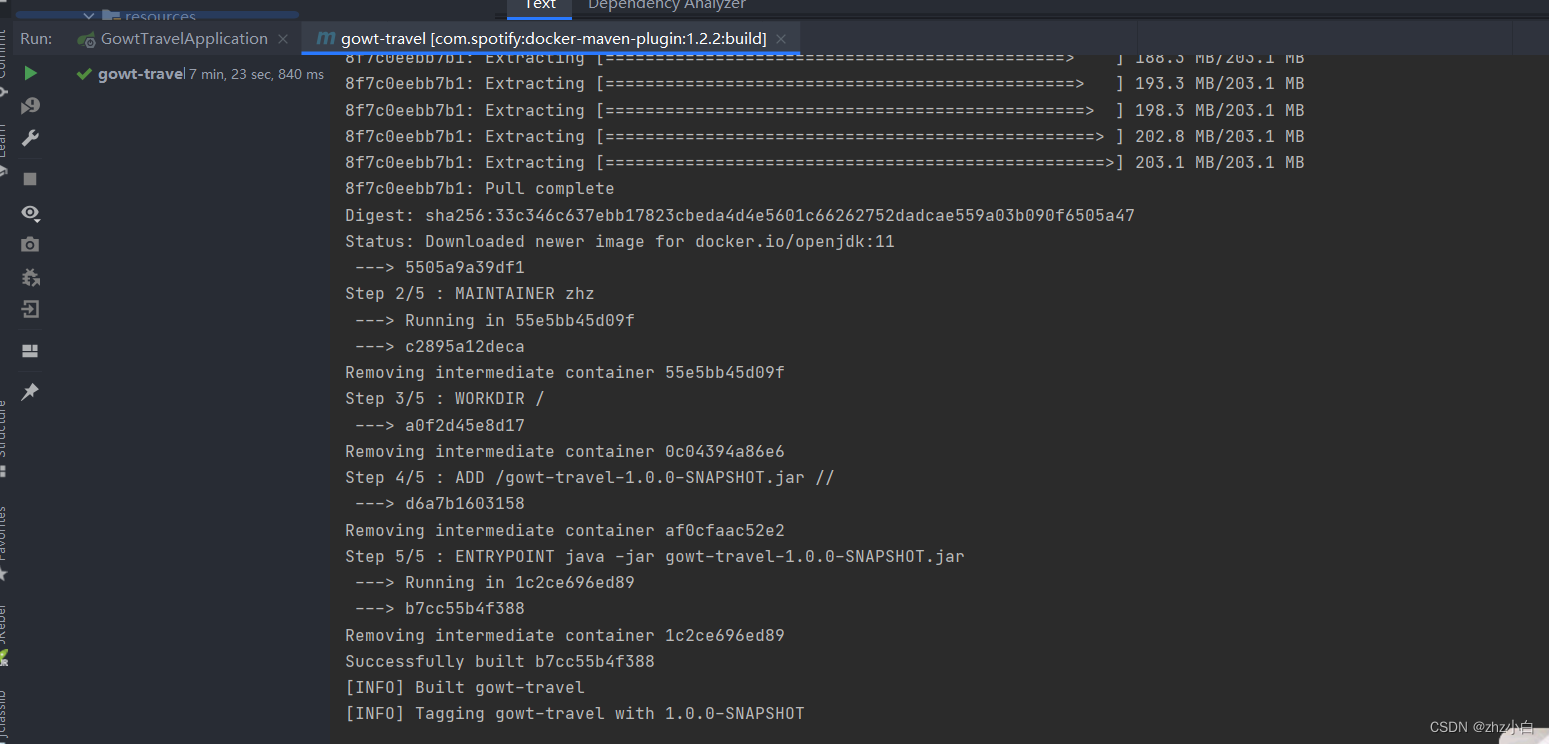Image resolution: width=1549 pixels, height=744 pixels.
Task: Select the Text tab
Action: tap(539, 6)
